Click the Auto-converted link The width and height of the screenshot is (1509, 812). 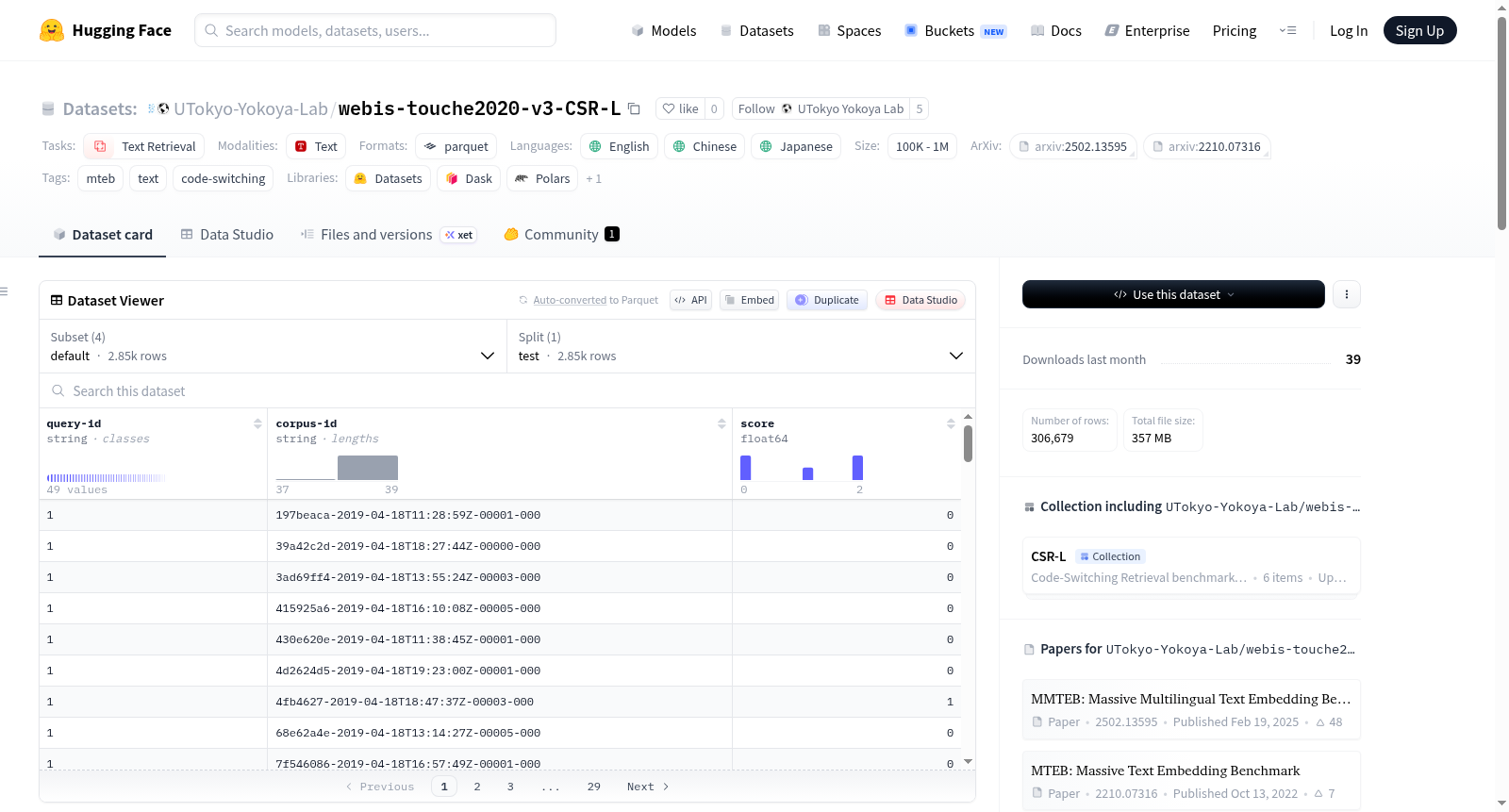pos(570,300)
